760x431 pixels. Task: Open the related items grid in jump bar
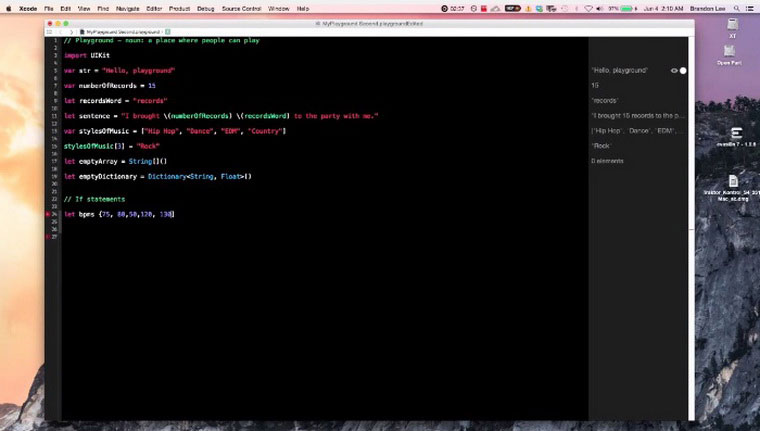click(49, 32)
